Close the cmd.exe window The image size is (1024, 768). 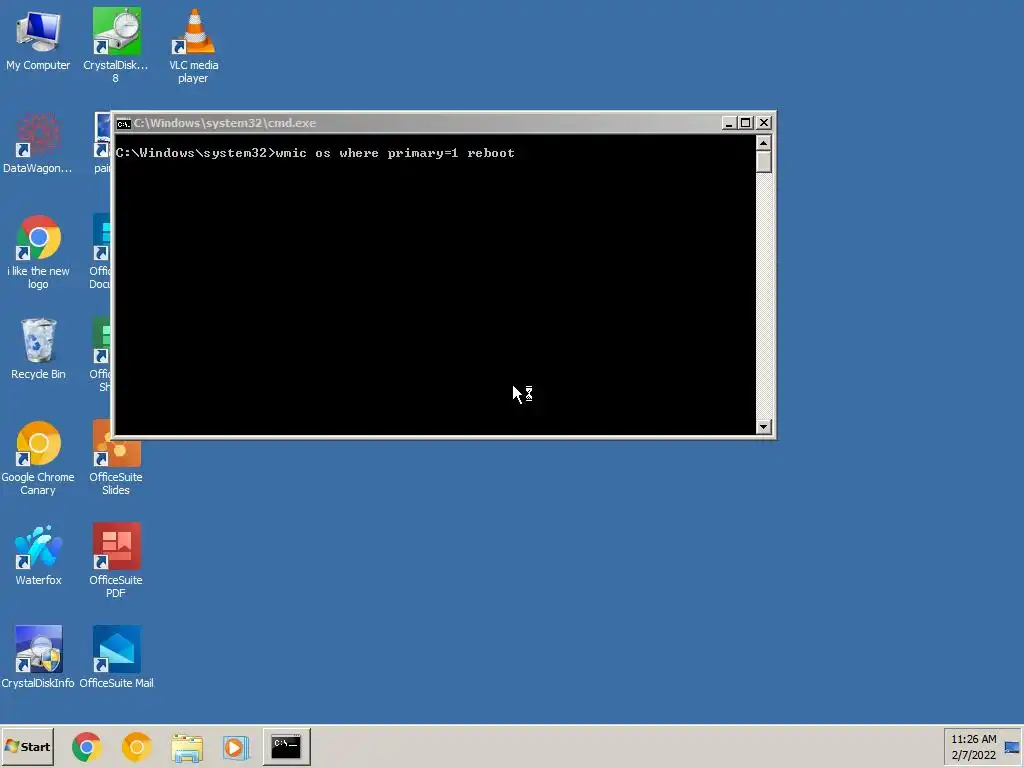coord(763,123)
